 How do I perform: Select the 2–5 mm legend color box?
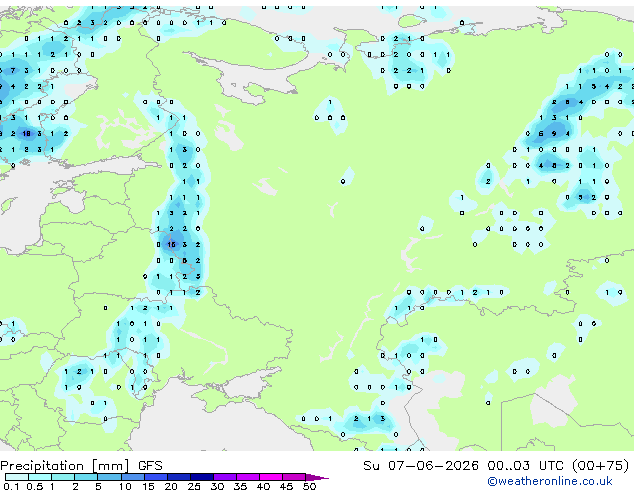(x=86, y=477)
